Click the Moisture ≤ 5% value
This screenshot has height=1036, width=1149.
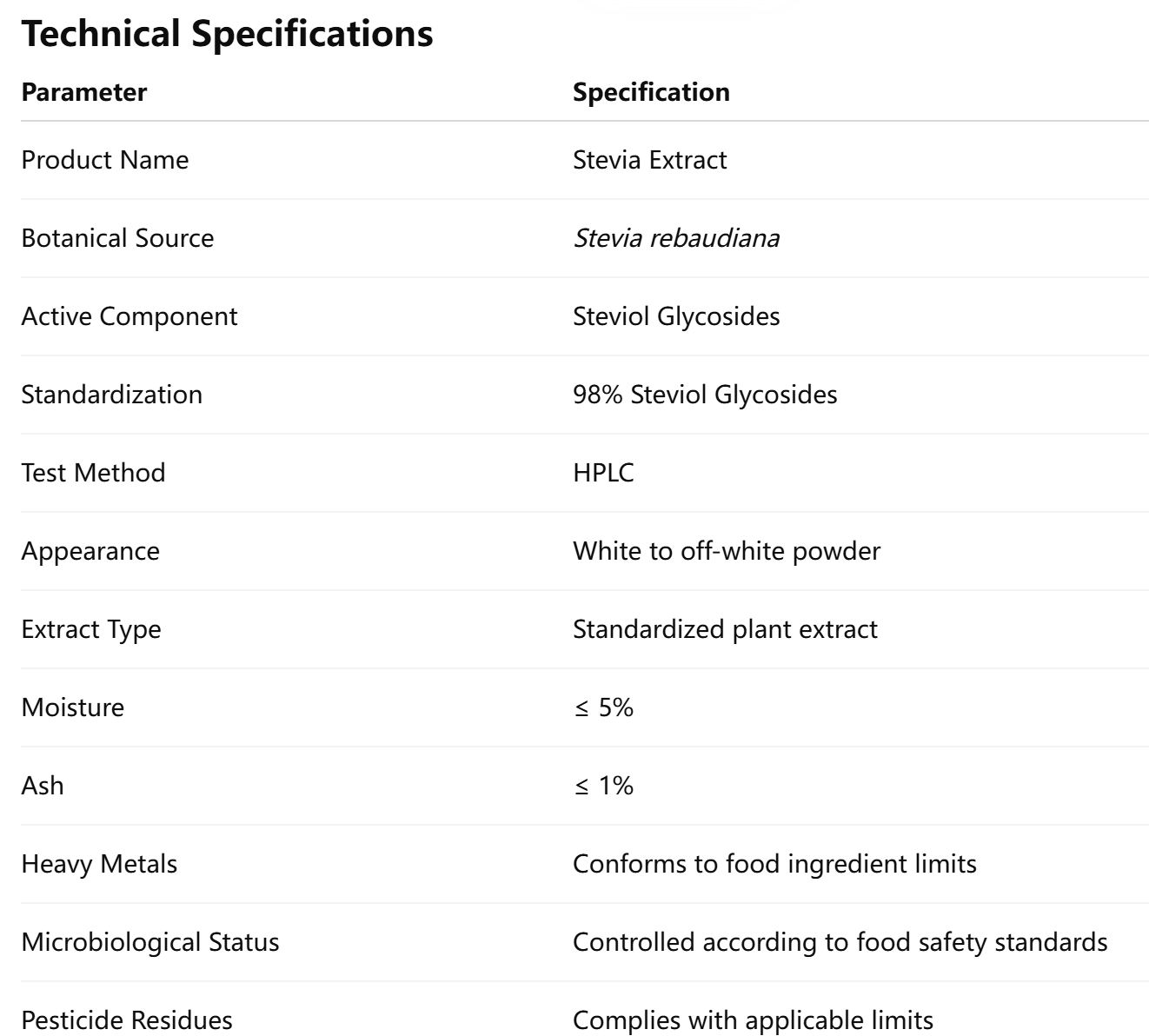point(603,707)
